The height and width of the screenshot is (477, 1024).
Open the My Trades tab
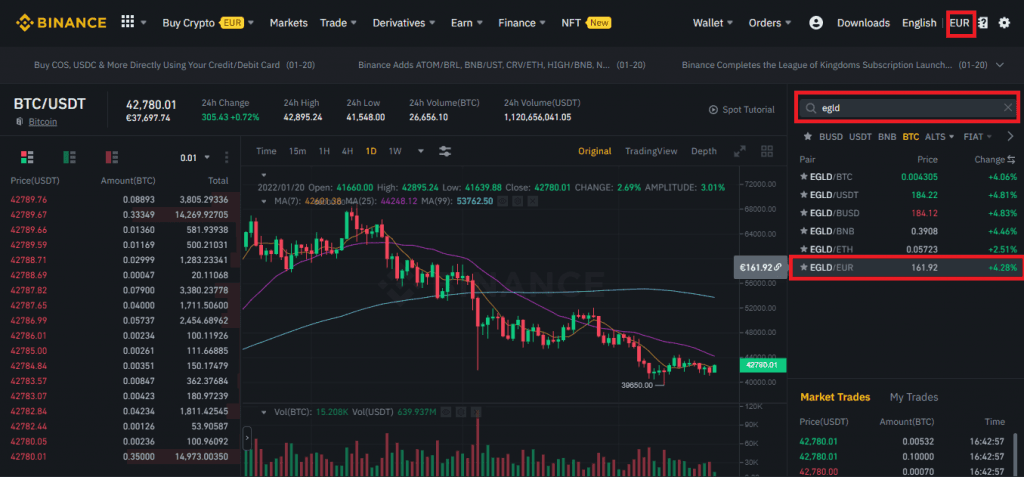(913, 397)
